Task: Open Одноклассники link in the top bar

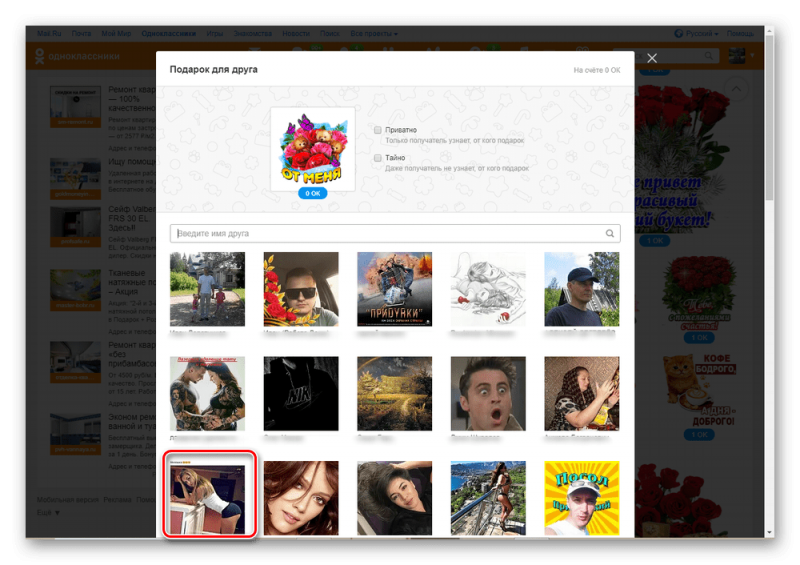Action: 168,33
